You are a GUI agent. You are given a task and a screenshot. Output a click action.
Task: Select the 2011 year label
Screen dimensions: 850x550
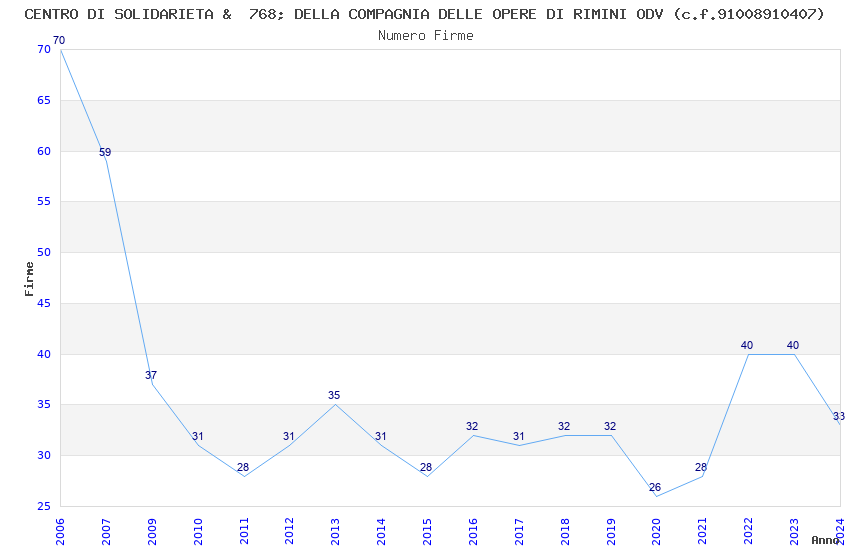click(x=243, y=532)
